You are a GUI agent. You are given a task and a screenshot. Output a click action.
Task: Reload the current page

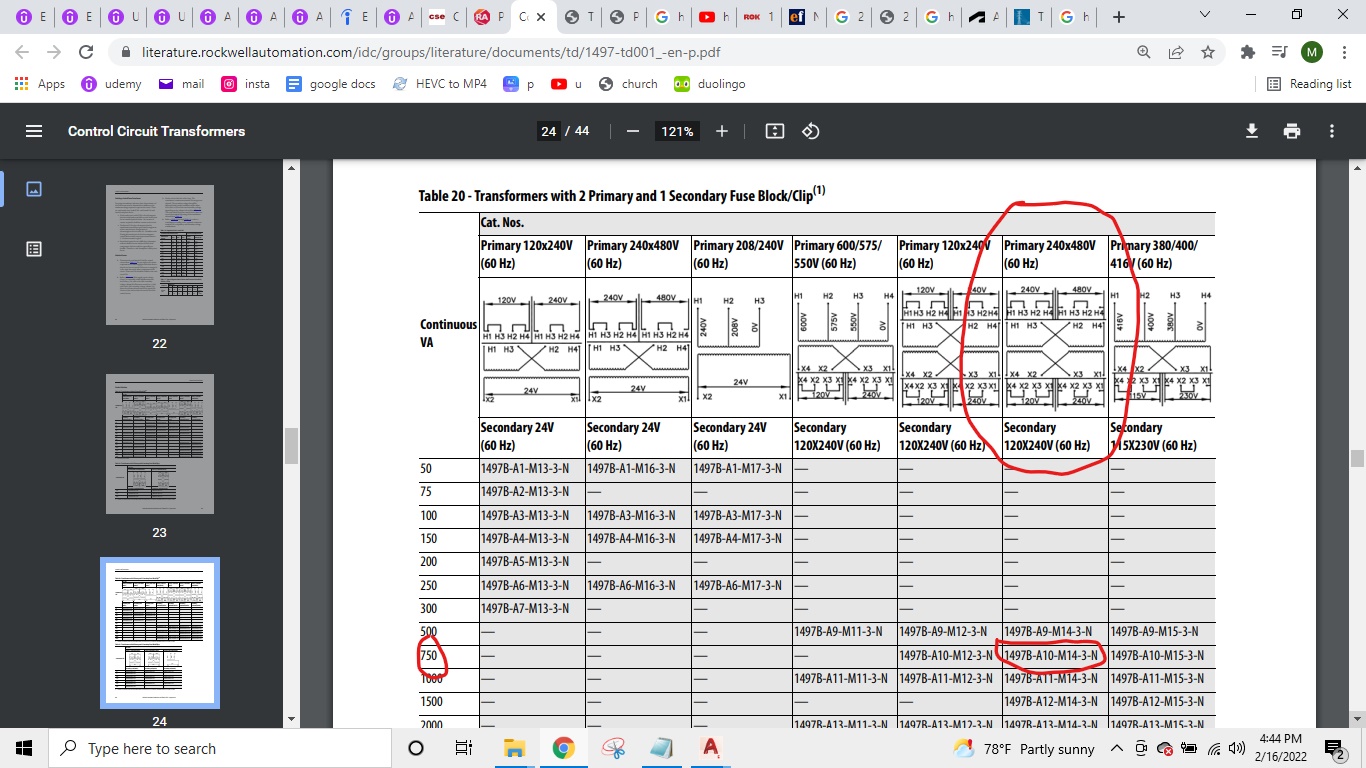pos(86,52)
